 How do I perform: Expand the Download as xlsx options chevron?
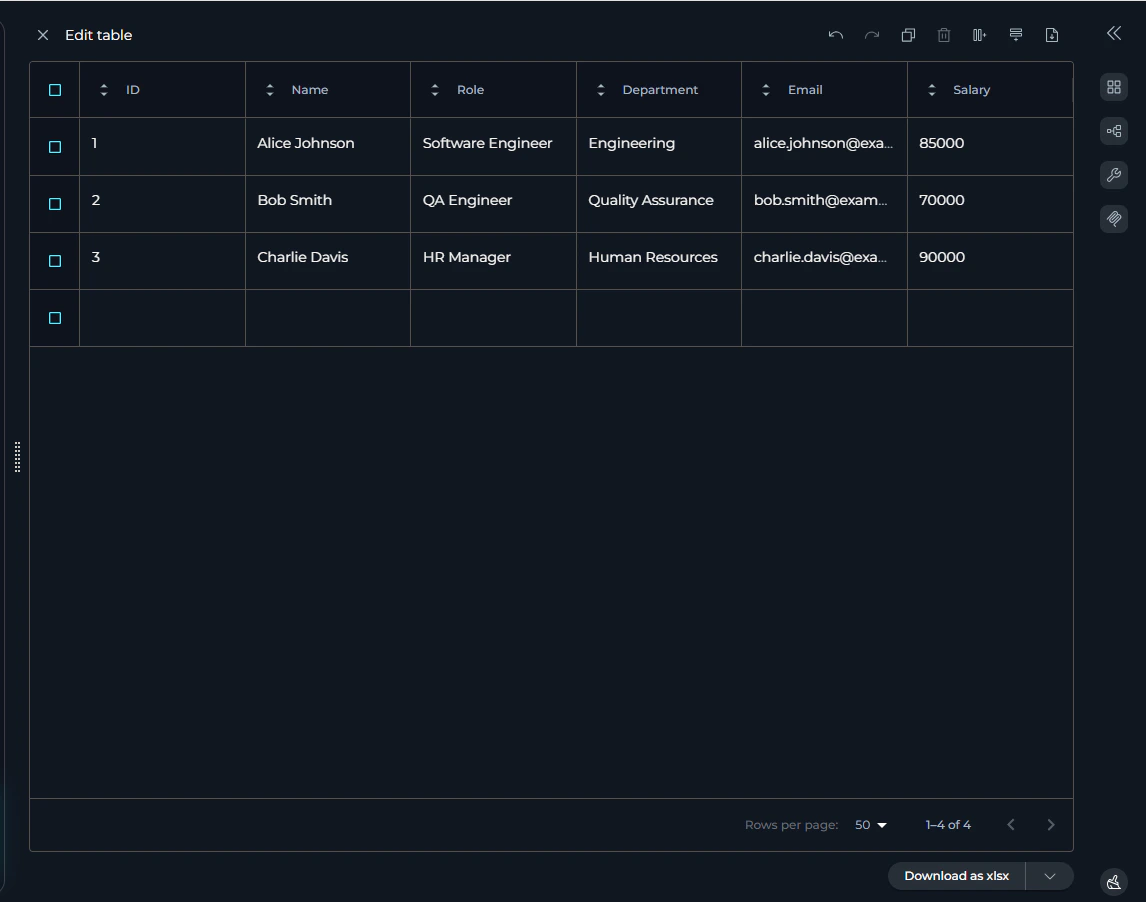point(1050,875)
